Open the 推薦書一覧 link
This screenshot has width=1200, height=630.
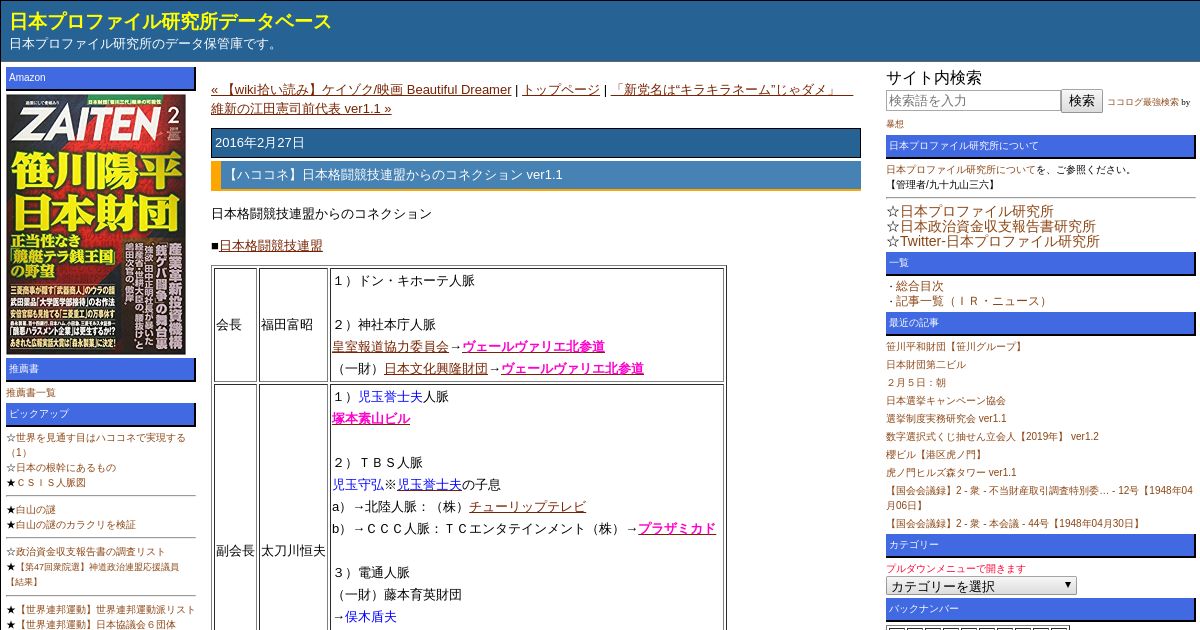(31, 393)
